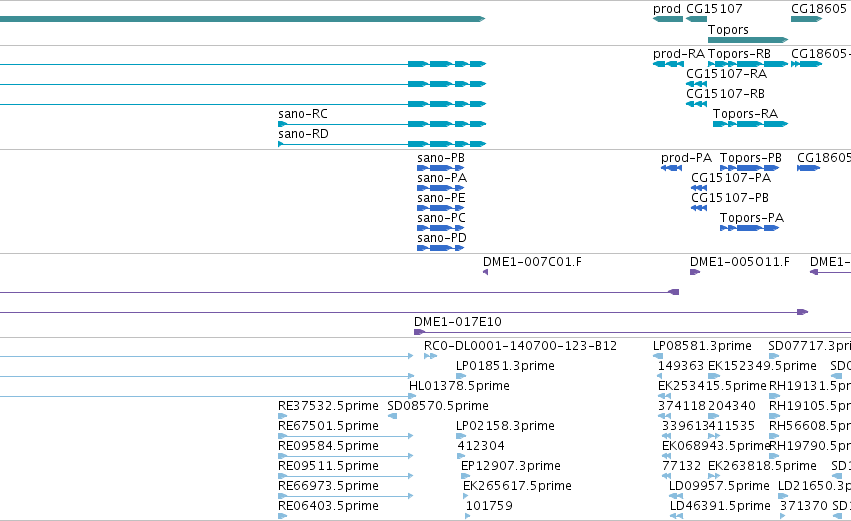
Task: Click the EP12907.3prime EST label
Action: [511, 467]
